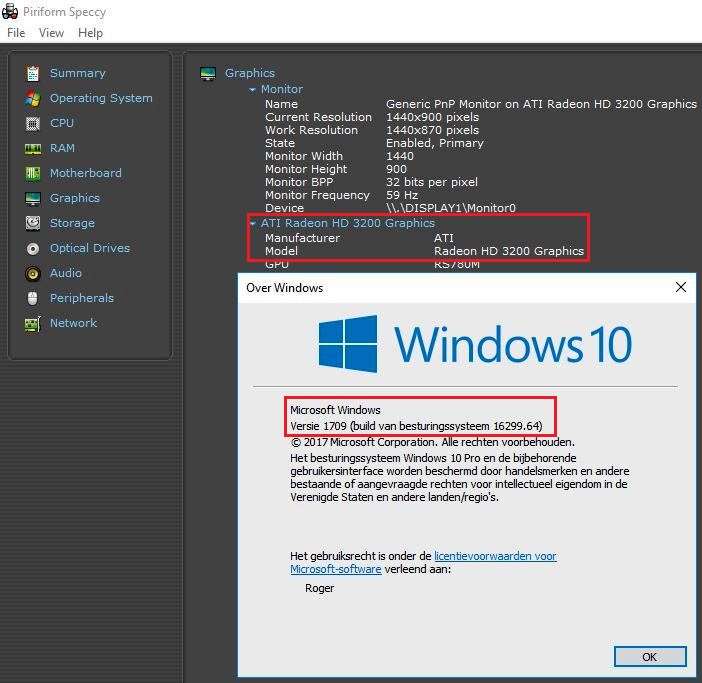702x683 pixels.
Task: Click the Manufacturer value ATI
Action: 444,238
